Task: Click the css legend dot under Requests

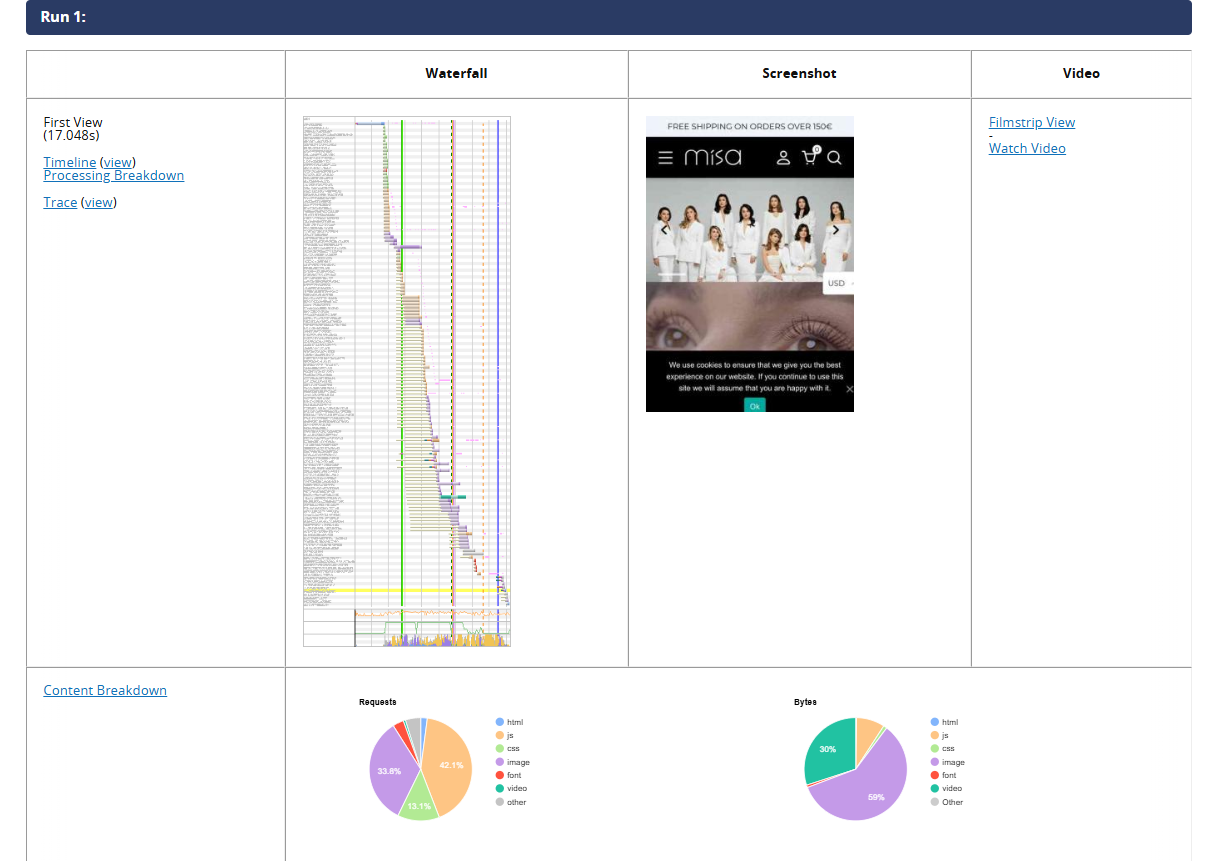Action: (500, 748)
